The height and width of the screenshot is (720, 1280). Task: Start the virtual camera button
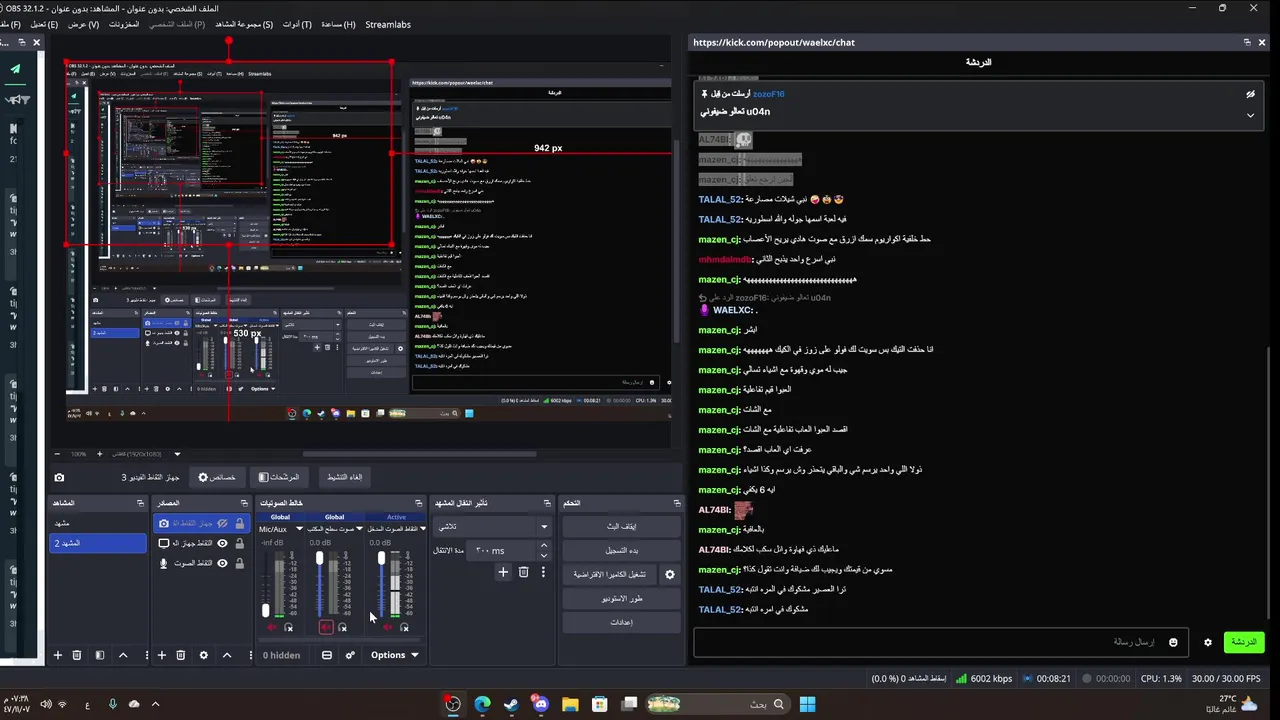[609, 574]
